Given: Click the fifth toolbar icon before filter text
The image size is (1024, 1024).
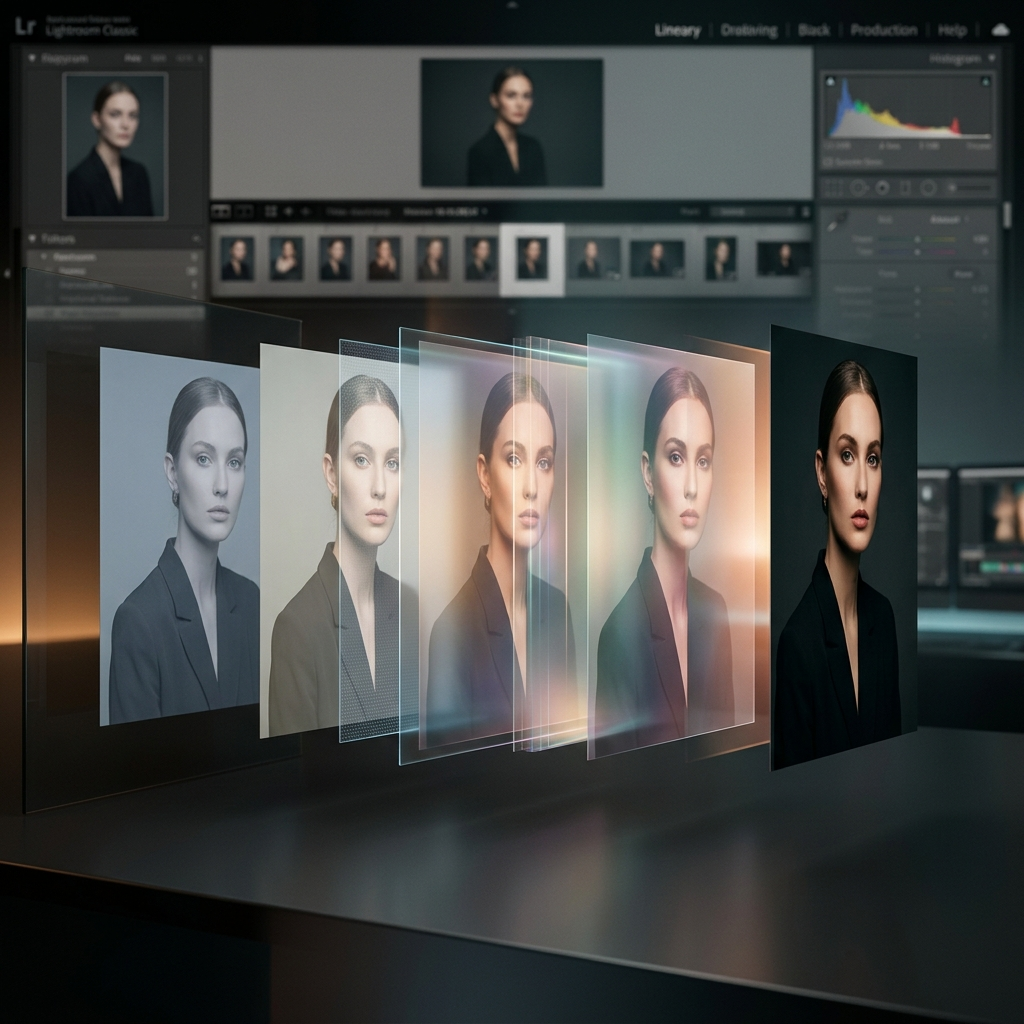Looking at the screenshot, I should 306,211.
